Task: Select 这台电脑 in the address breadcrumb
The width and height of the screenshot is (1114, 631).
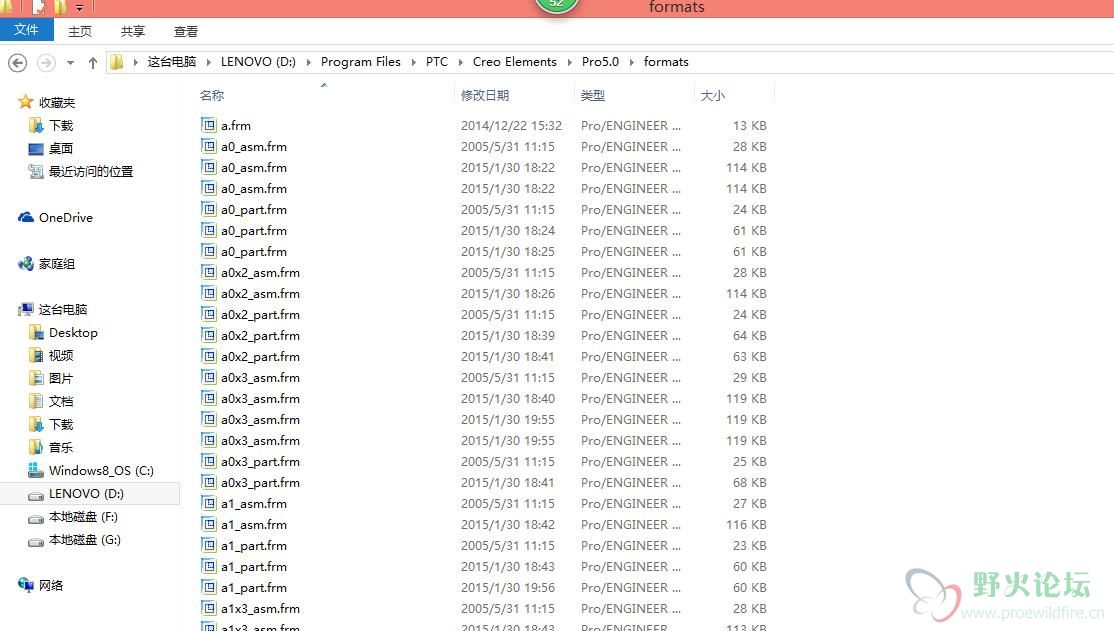Action: click(171, 62)
